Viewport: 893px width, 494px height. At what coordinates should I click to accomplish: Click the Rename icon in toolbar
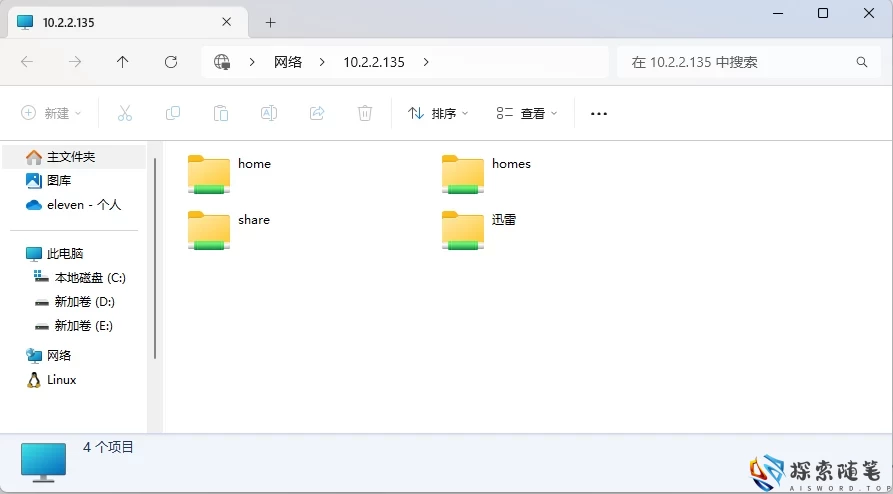pyautogui.click(x=269, y=113)
